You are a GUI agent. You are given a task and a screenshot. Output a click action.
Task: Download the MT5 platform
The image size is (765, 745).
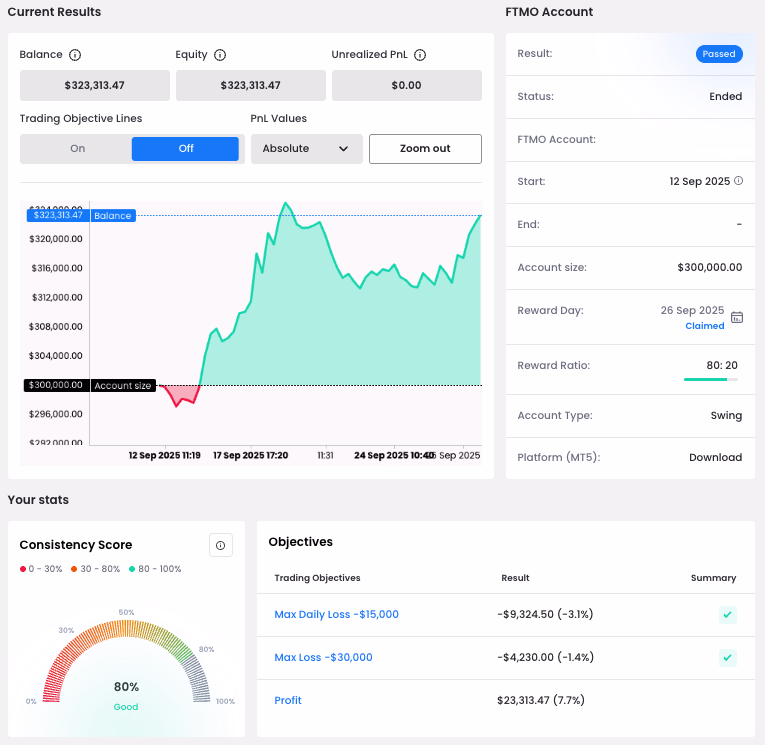click(715, 457)
